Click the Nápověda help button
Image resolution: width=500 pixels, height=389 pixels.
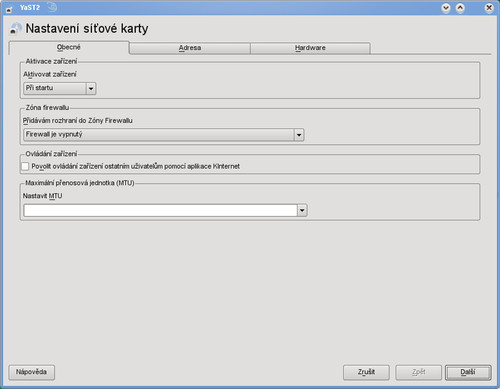click(x=31, y=372)
